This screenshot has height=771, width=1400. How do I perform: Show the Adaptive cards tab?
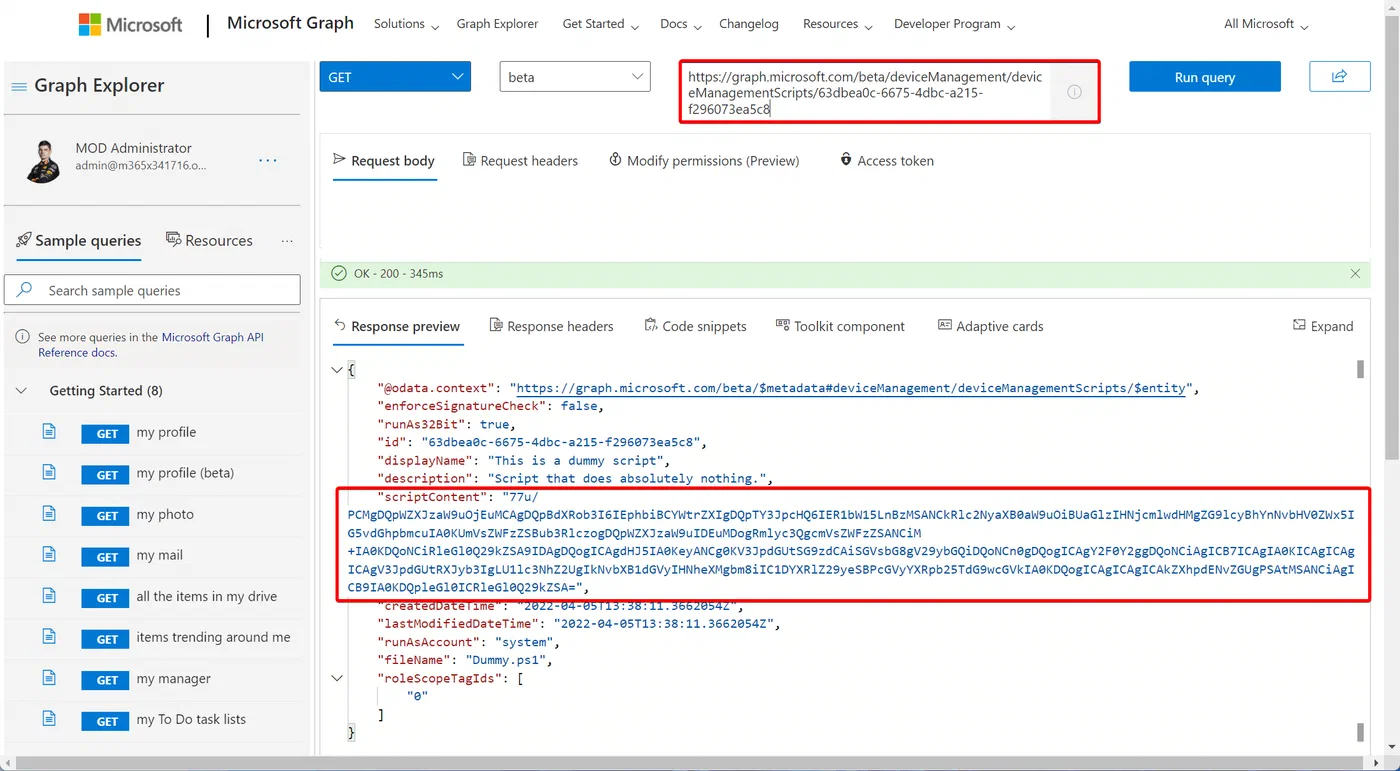coord(990,326)
